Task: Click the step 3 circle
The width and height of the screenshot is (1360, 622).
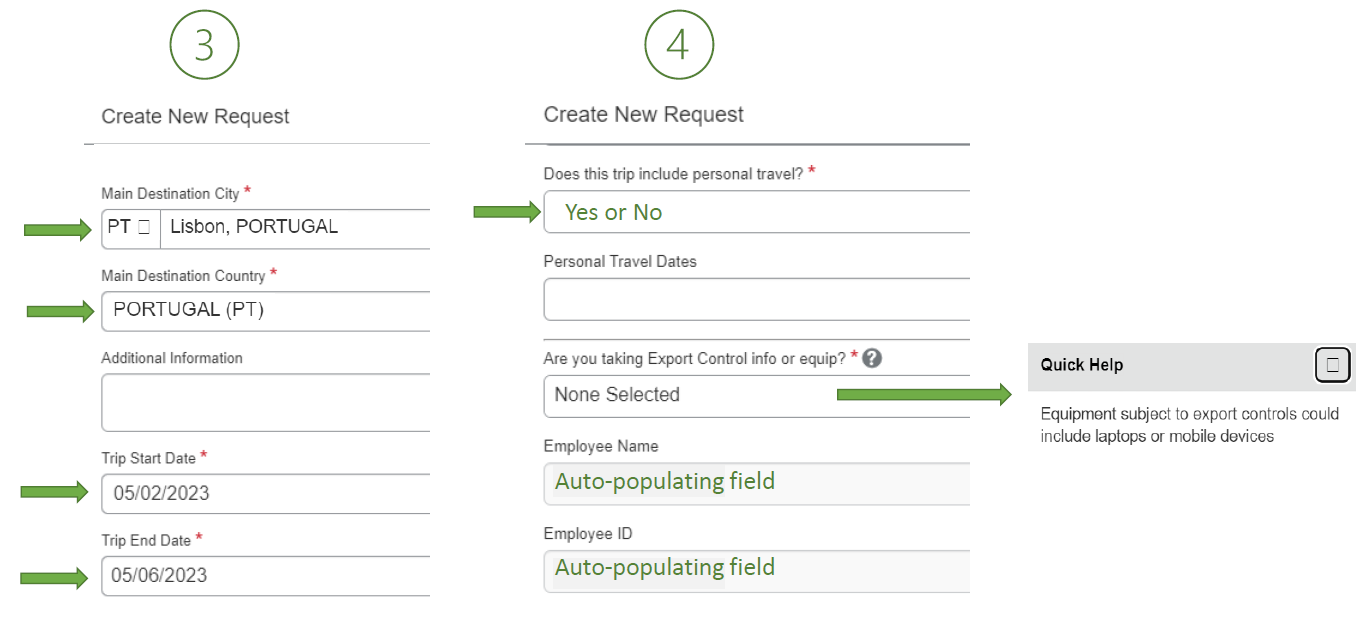Action: pos(204,45)
